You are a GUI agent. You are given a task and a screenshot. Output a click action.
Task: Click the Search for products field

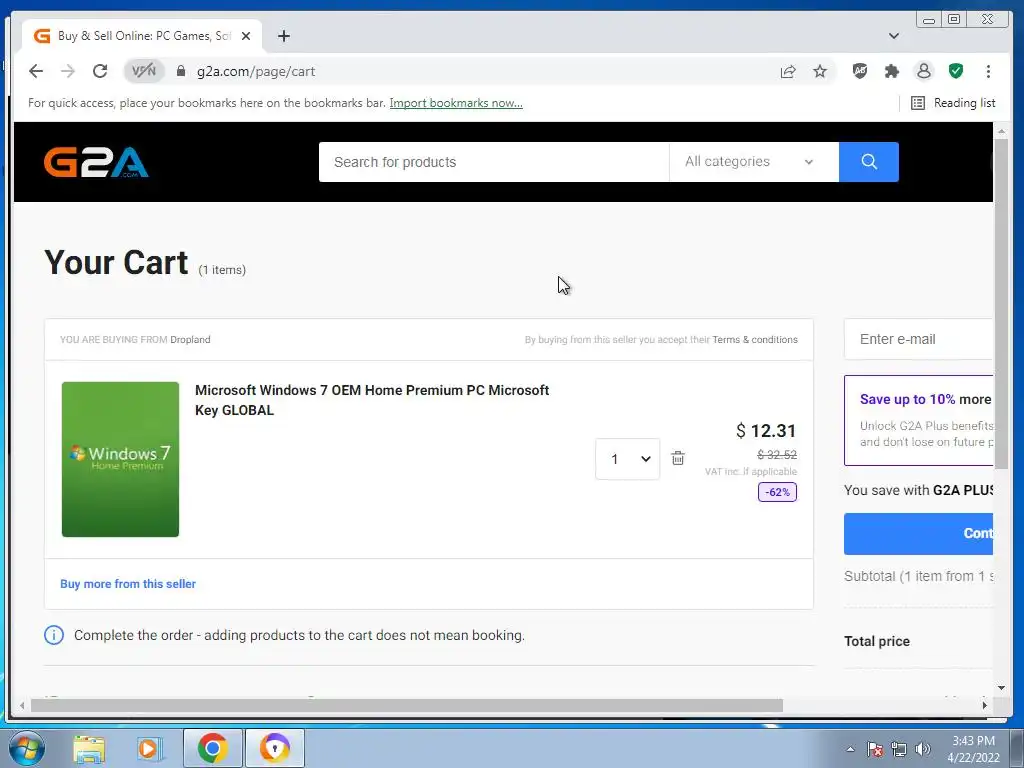pos(494,162)
